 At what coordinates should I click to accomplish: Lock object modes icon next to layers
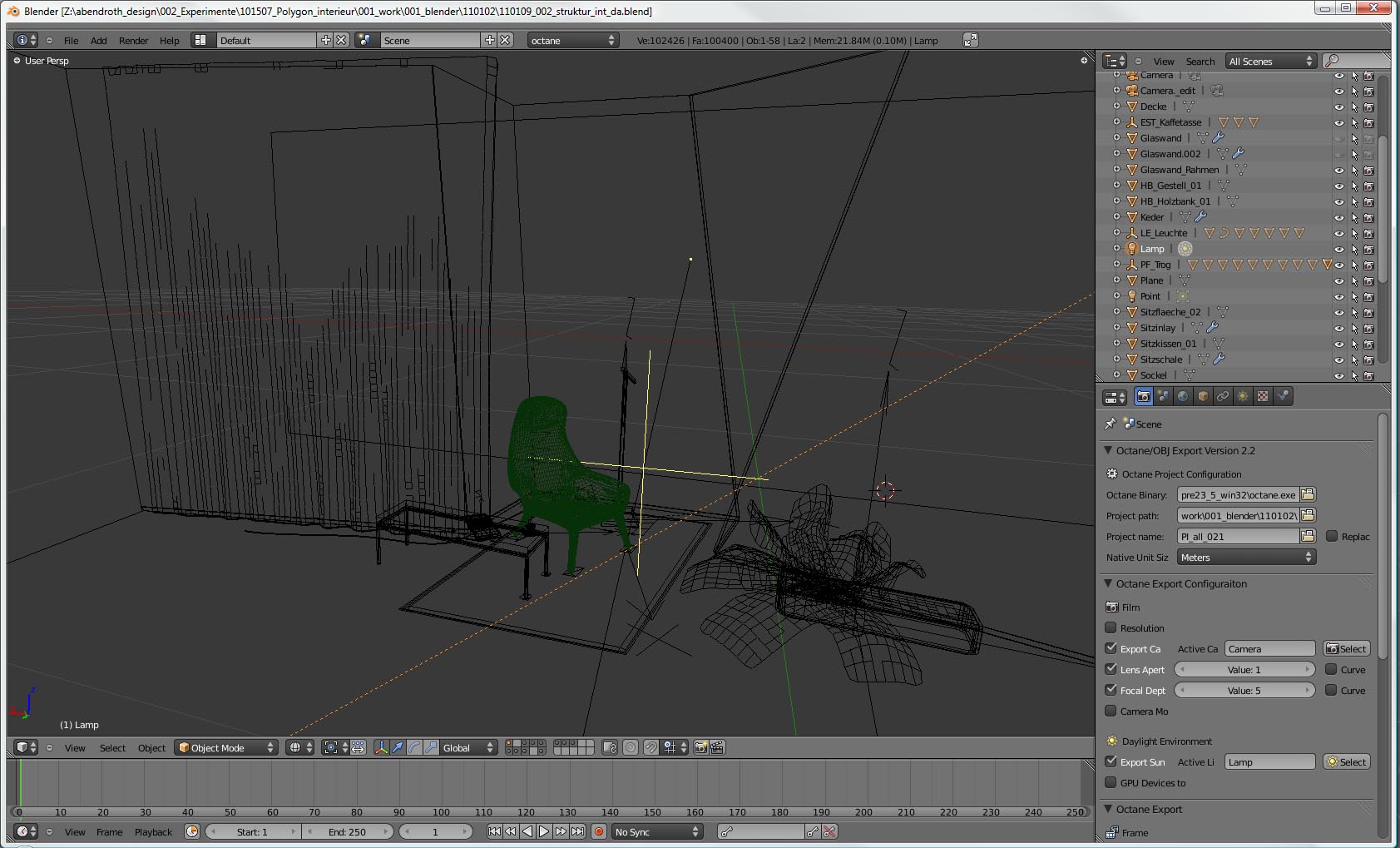pyautogui.click(x=610, y=747)
